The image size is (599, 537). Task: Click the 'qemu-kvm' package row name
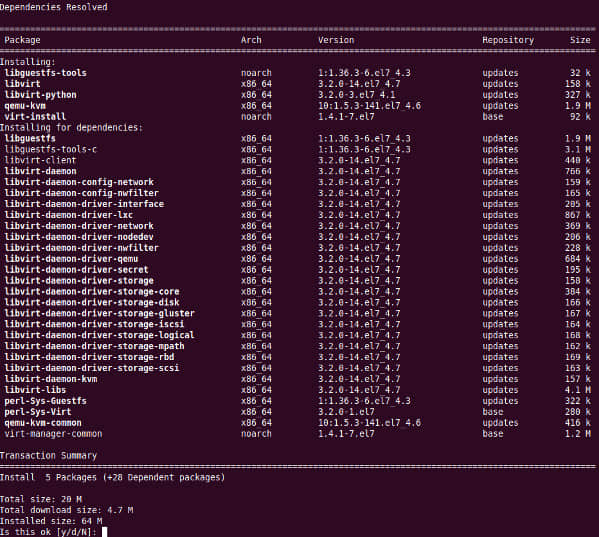click(x=25, y=105)
